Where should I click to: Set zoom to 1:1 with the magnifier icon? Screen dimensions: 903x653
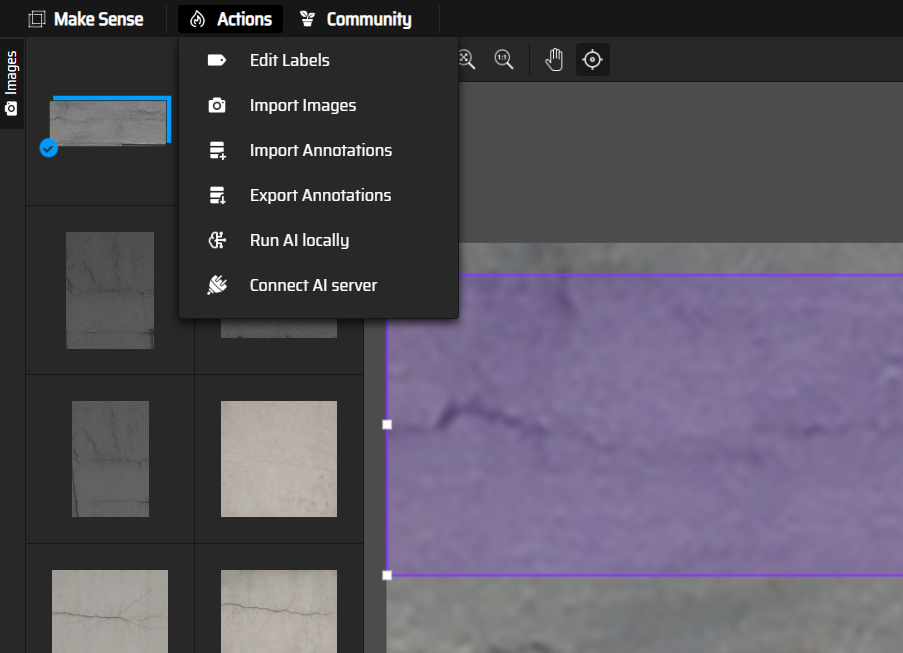click(504, 59)
